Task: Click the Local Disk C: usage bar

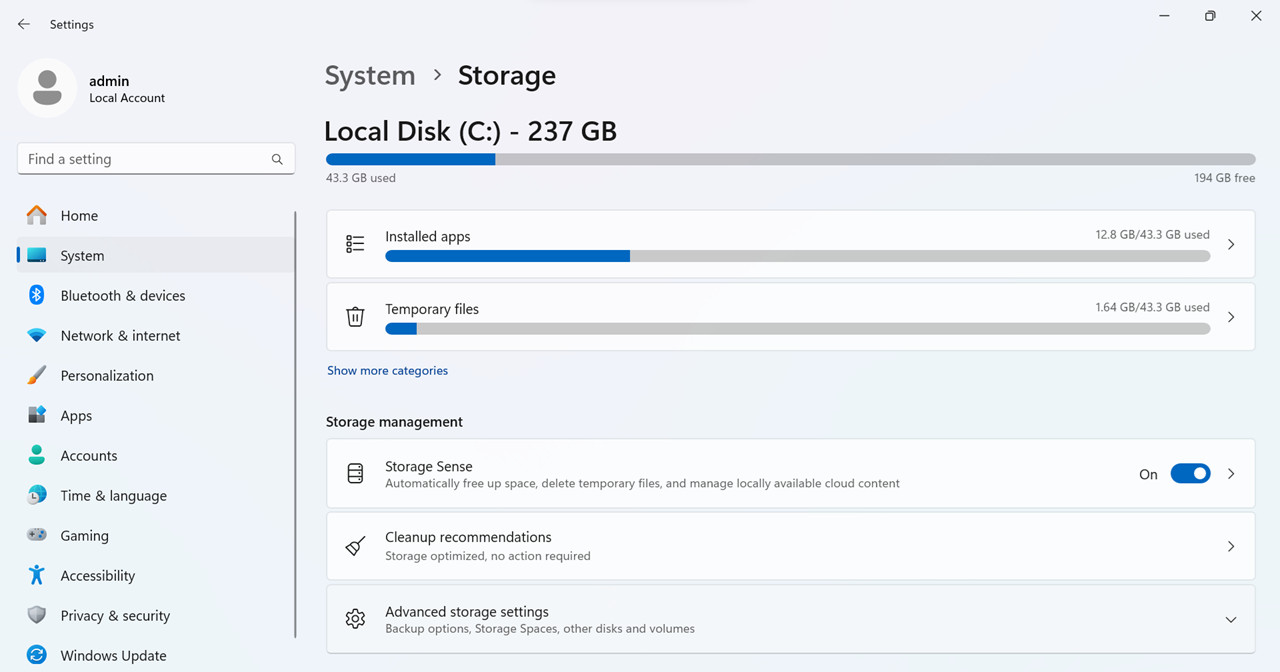Action: [790, 159]
